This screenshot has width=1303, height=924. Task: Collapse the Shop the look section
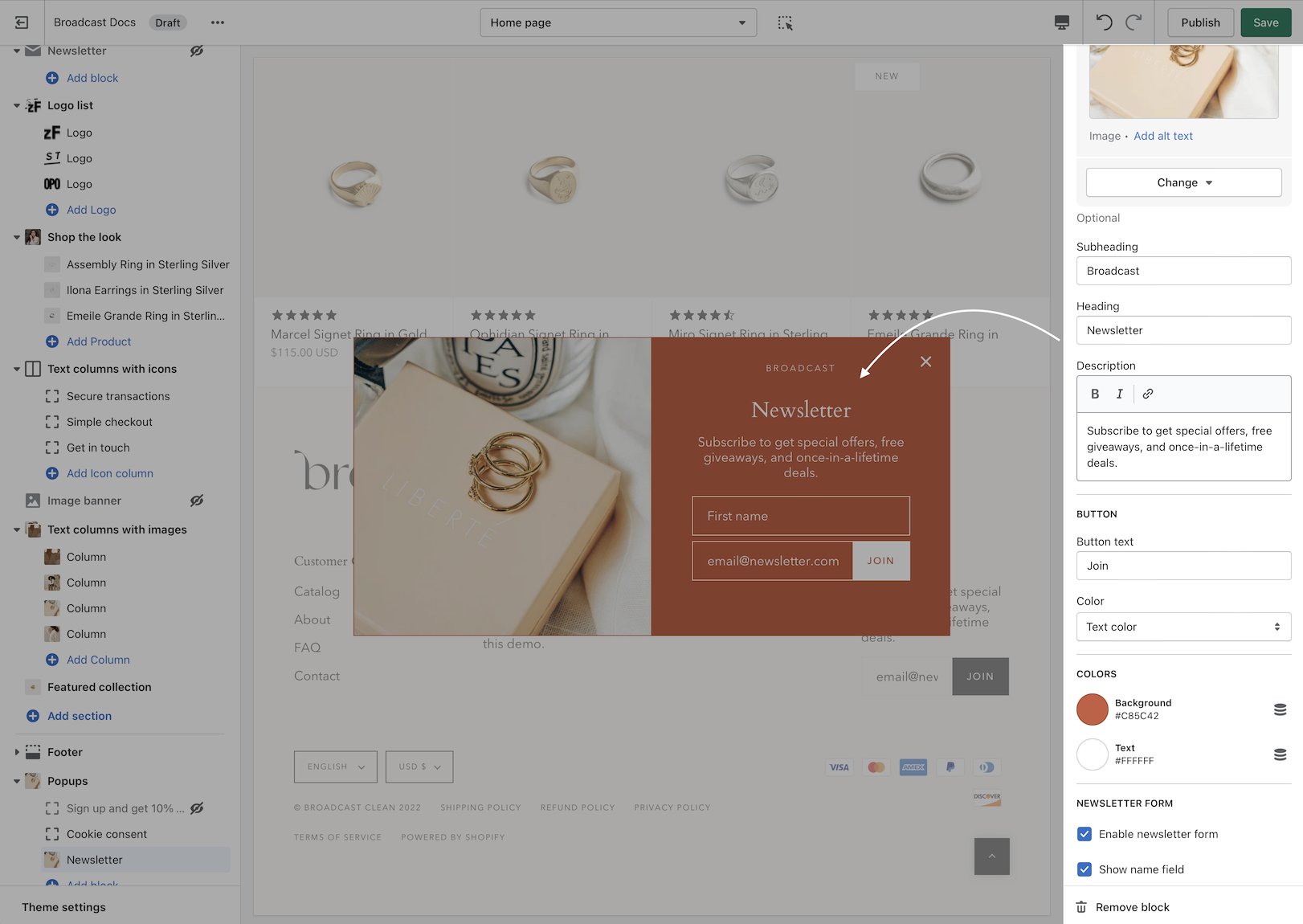17,236
